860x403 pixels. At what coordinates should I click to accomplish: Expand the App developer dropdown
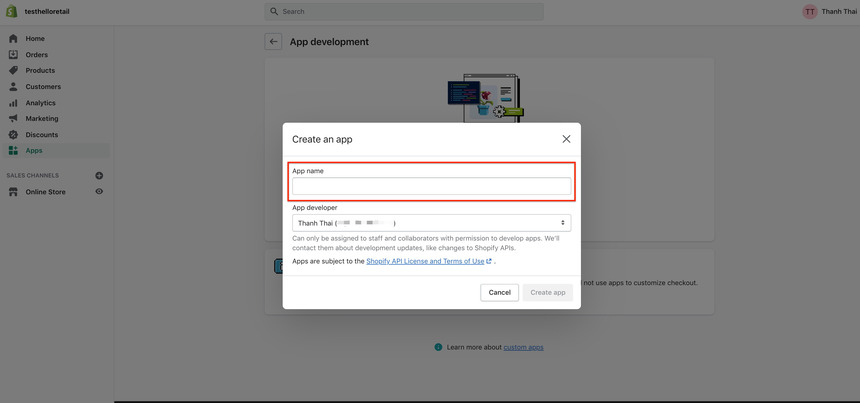(x=431, y=223)
